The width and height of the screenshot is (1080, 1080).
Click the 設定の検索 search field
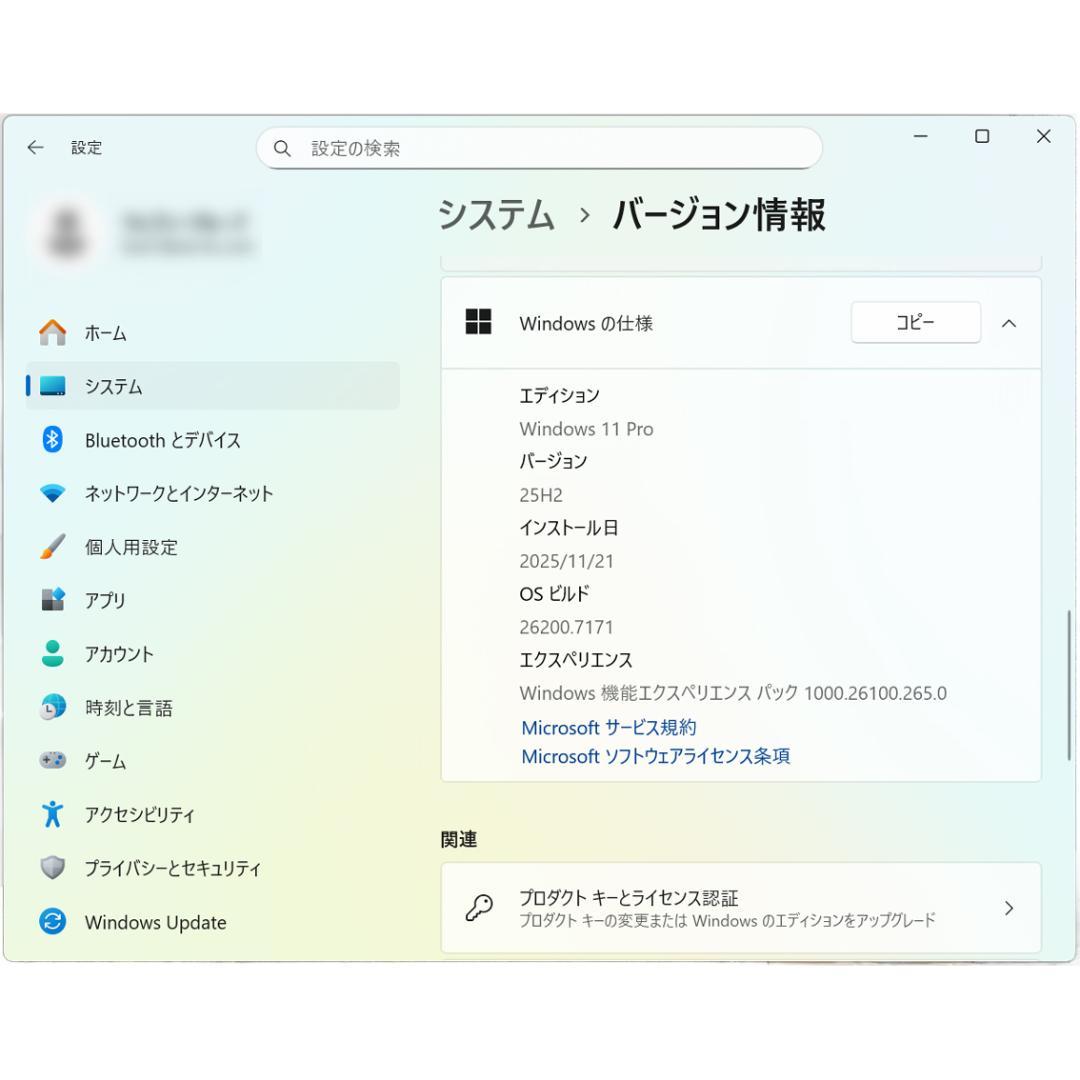click(x=540, y=147)
